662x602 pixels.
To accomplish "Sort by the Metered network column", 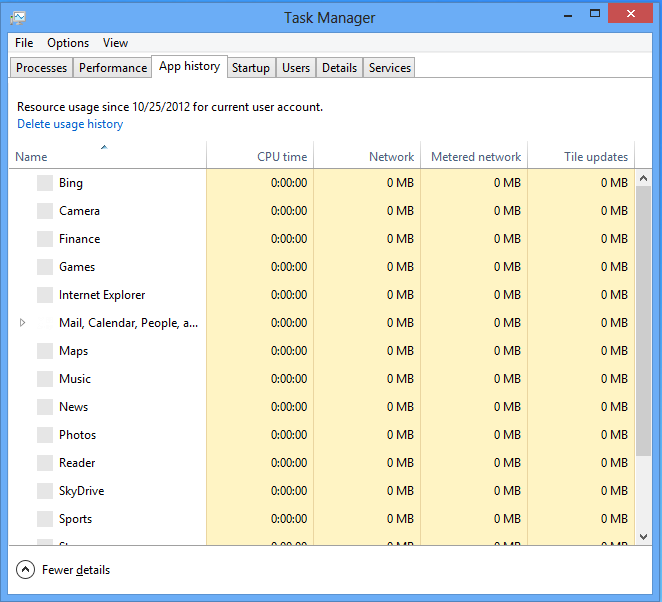I will (x=474, y=155).
